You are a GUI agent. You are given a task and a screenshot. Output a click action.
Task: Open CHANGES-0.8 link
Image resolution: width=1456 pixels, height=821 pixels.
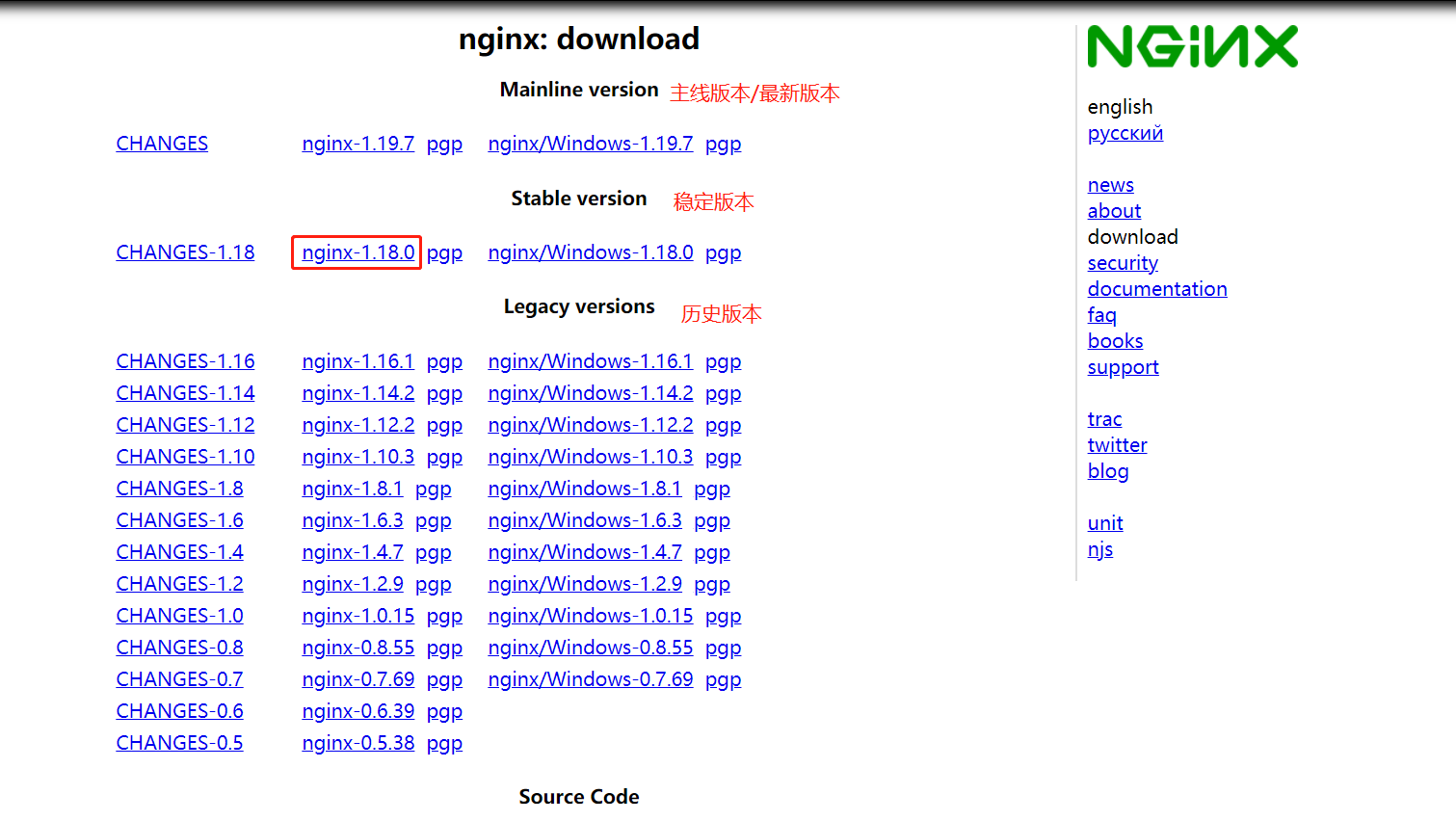coord(179,648)
